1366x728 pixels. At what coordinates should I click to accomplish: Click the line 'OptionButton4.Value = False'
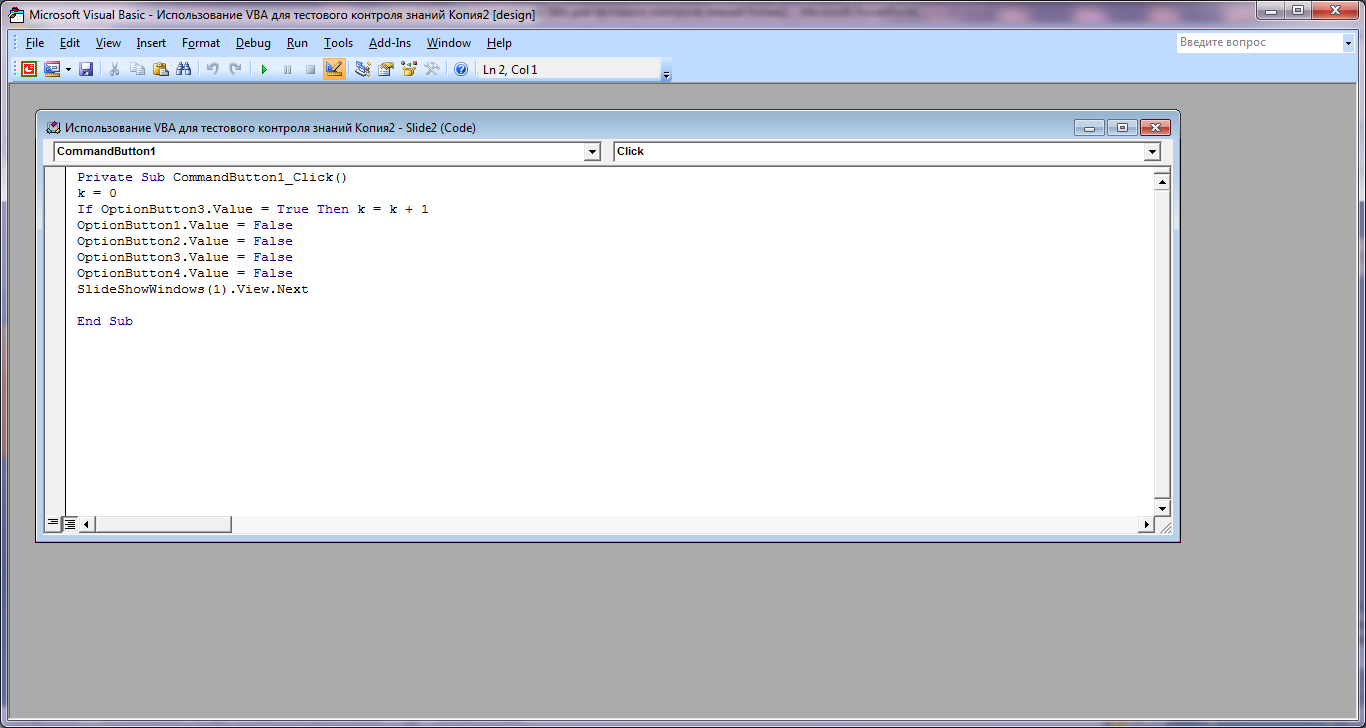coord(185,273)
